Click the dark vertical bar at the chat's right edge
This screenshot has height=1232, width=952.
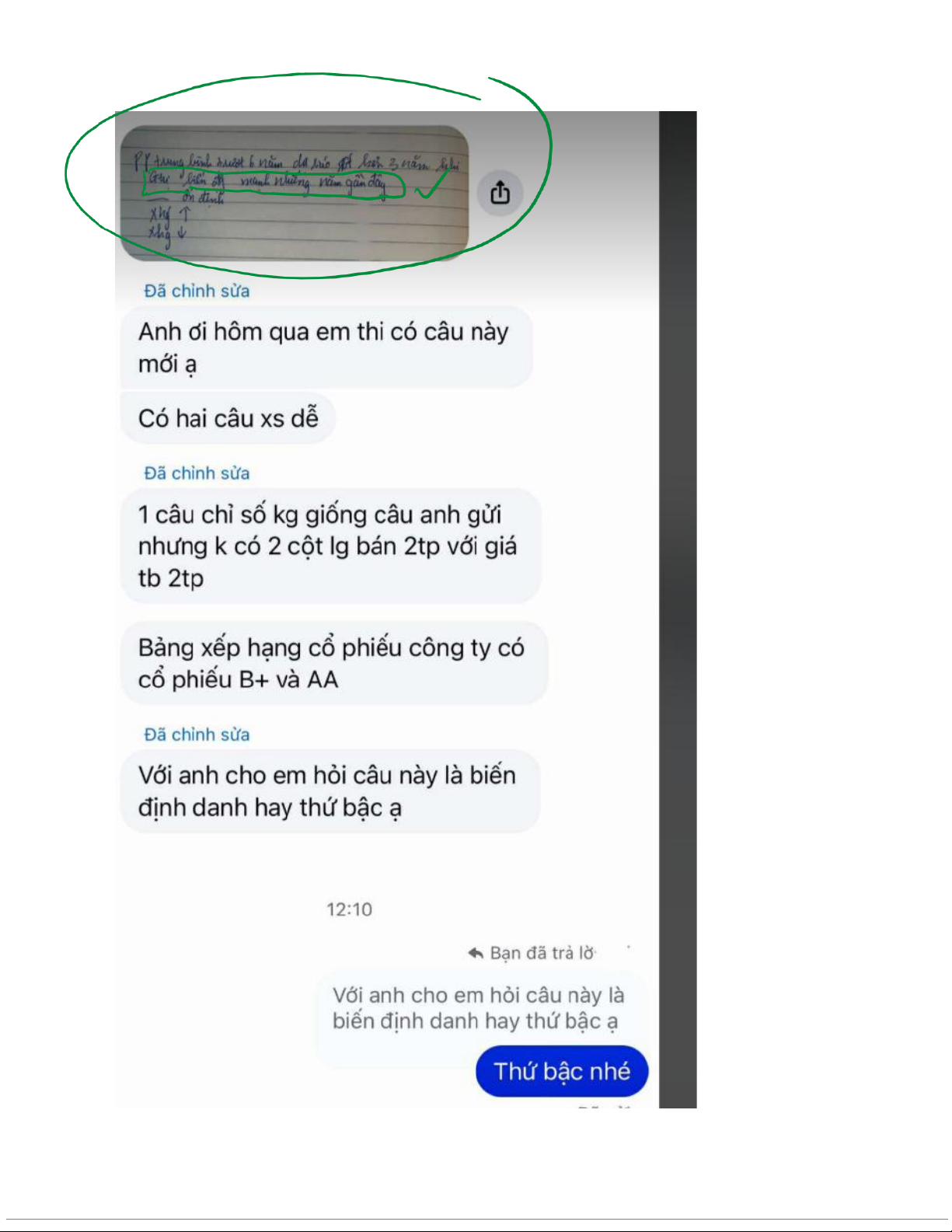[x=678, y=609]
